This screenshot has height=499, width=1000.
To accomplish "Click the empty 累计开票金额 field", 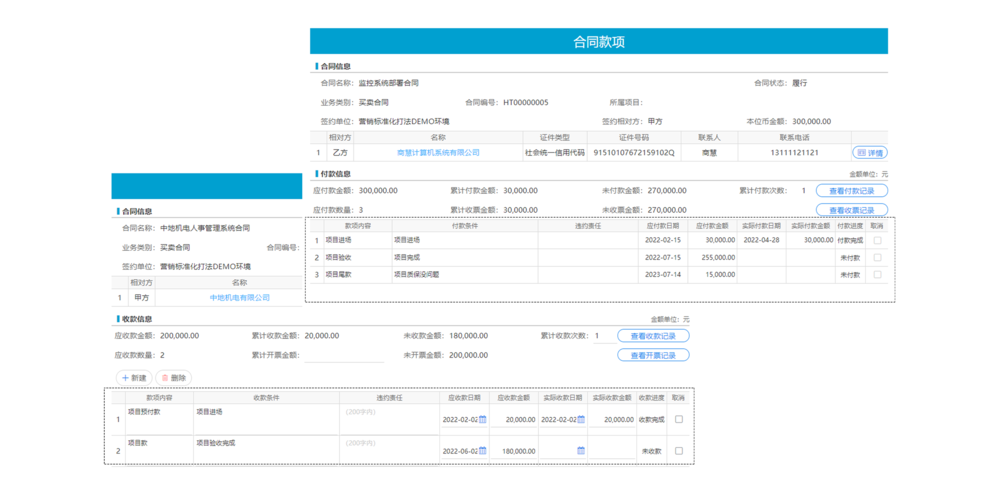I will [x=344, y=355].
